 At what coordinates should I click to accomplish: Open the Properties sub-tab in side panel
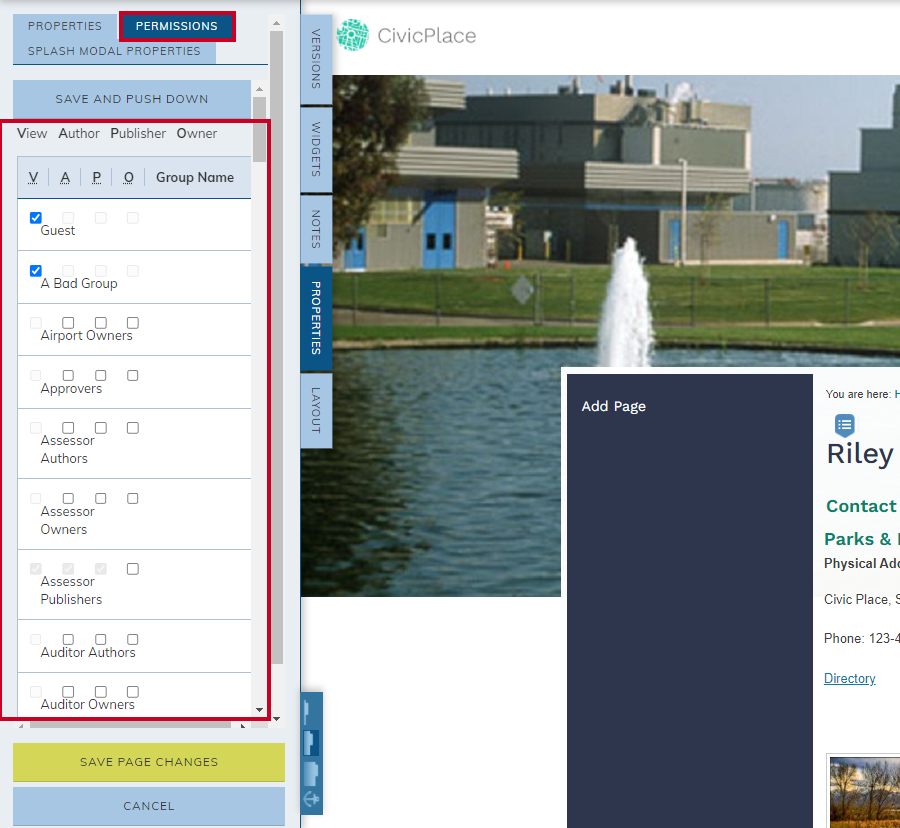(x=65, y=26)
